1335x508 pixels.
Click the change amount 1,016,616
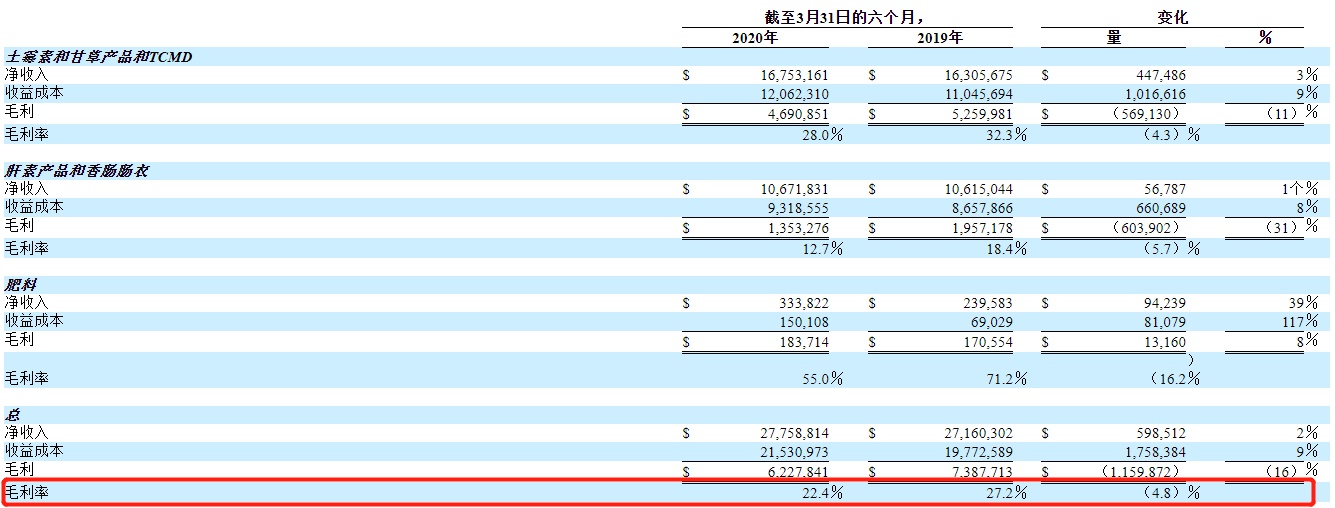point(1154,93)
